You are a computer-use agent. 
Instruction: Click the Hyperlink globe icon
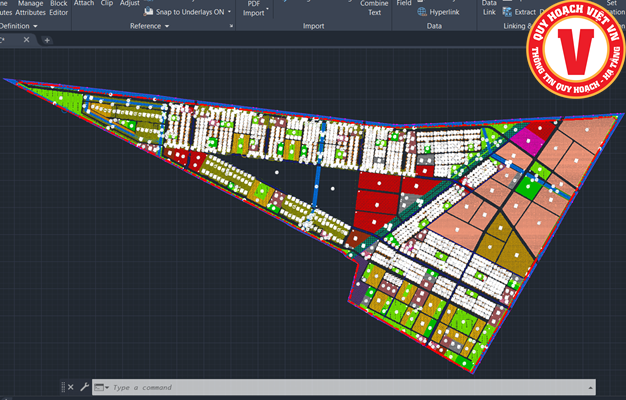422,12
